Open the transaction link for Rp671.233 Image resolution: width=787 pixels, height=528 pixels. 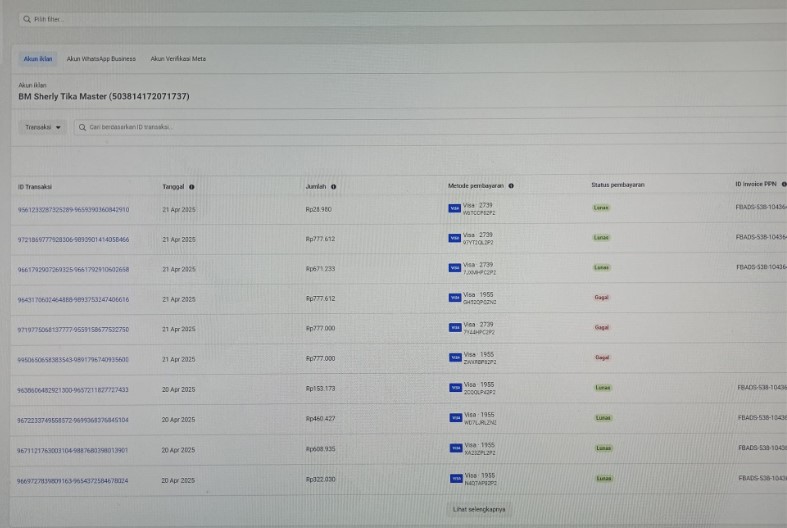tap(73, 270)
